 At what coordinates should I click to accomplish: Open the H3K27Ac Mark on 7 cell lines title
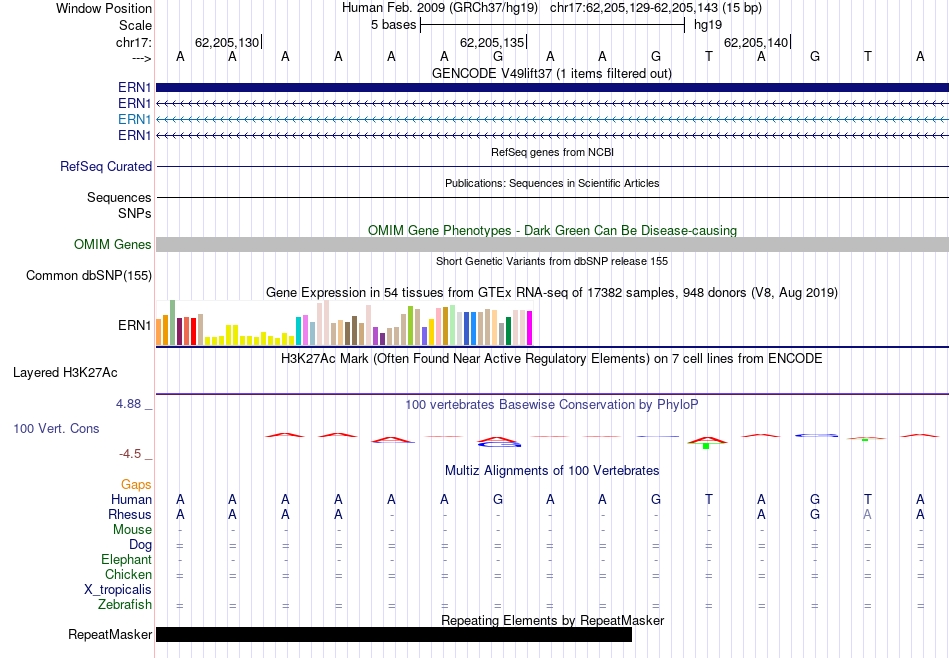click(552, 359)
